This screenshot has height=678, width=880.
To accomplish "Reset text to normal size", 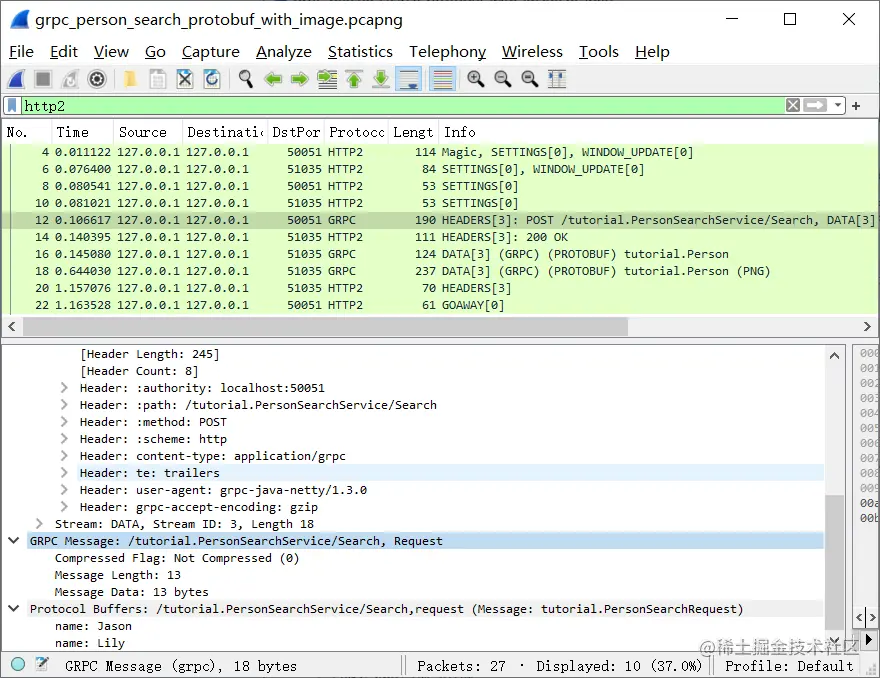I will pyautogui.click(x=529, y=79).
